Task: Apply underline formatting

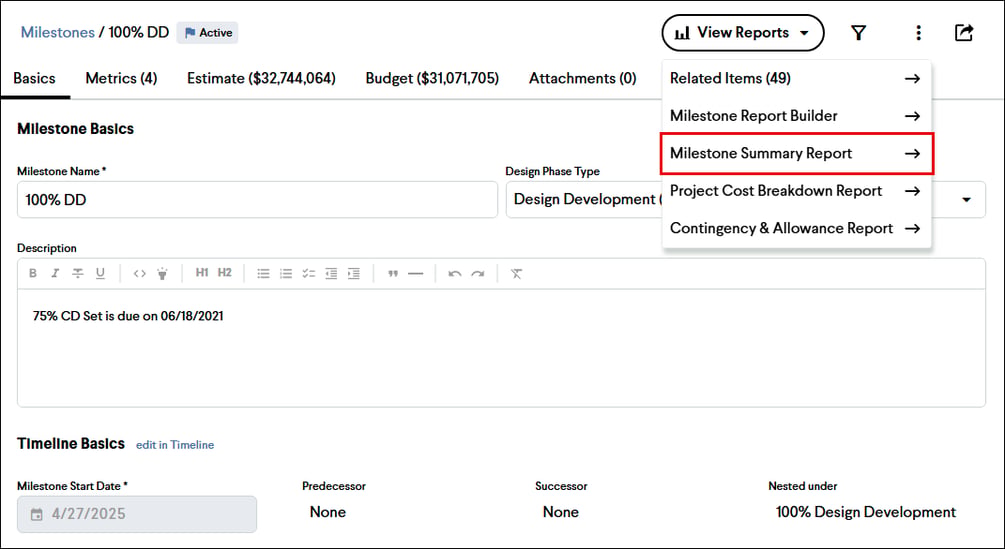Action: click(x=100, y=274)
